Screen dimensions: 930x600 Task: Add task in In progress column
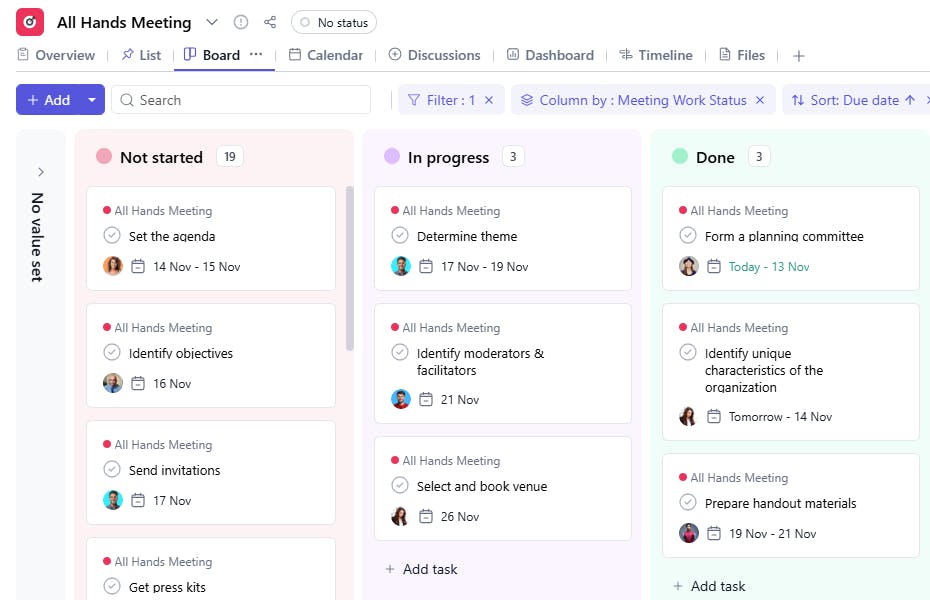click(x=422, y=569)
